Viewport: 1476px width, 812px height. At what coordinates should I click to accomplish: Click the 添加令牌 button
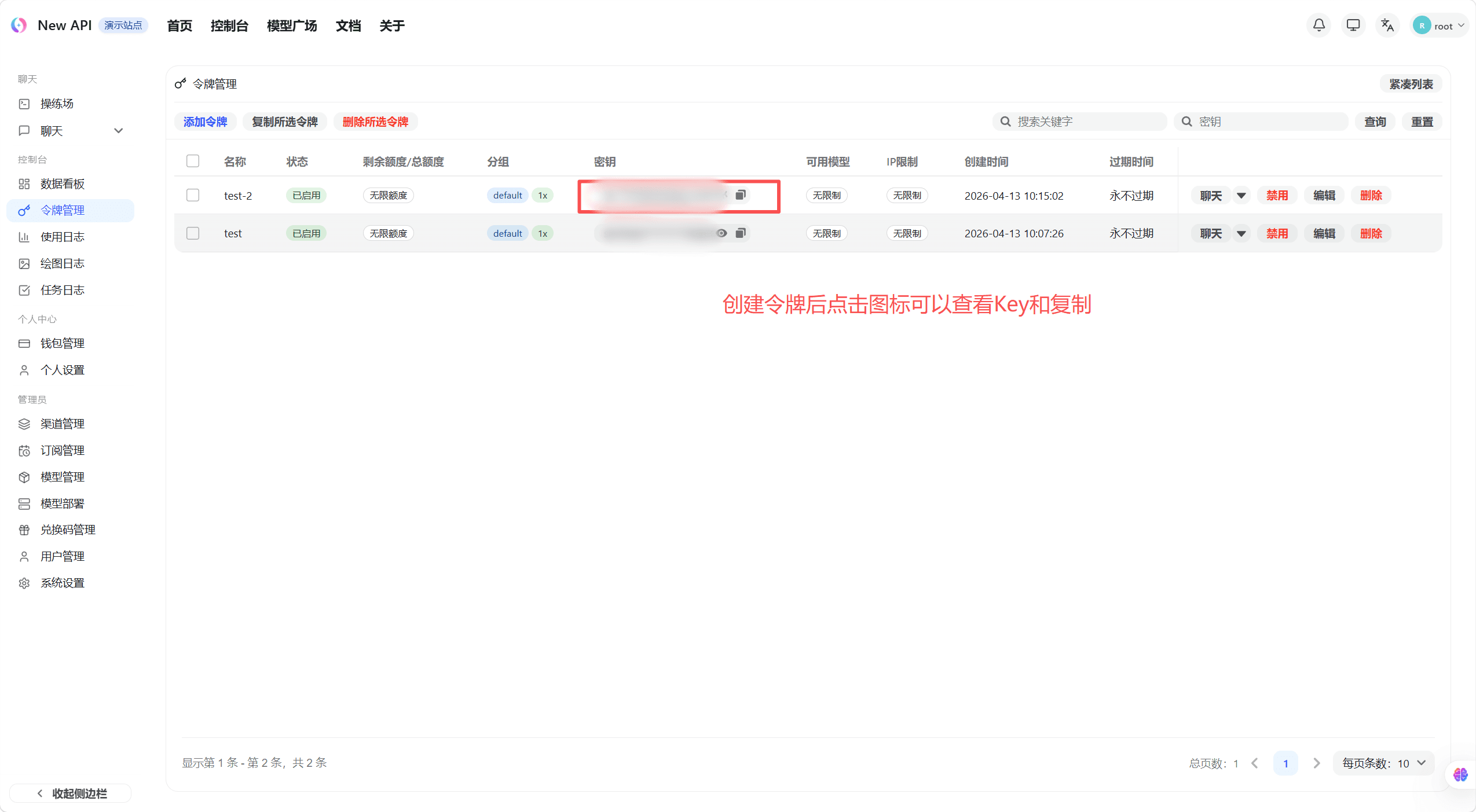pyautogui.click(x=205, y=121)
